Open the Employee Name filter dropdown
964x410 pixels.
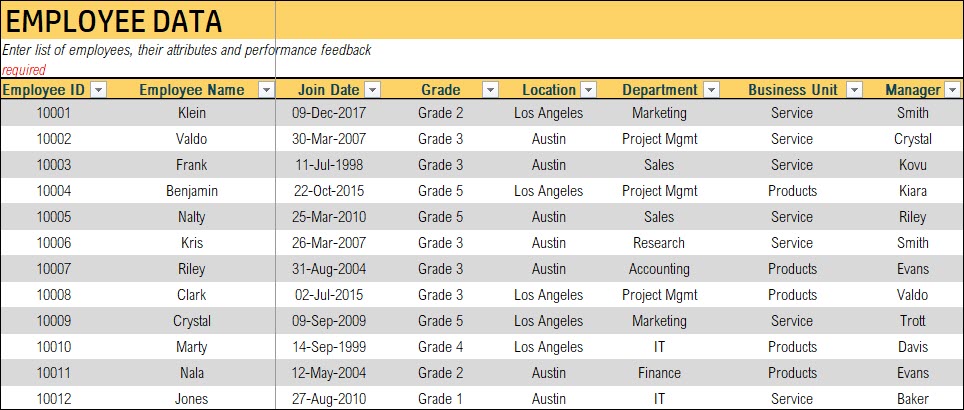[266, 90]
